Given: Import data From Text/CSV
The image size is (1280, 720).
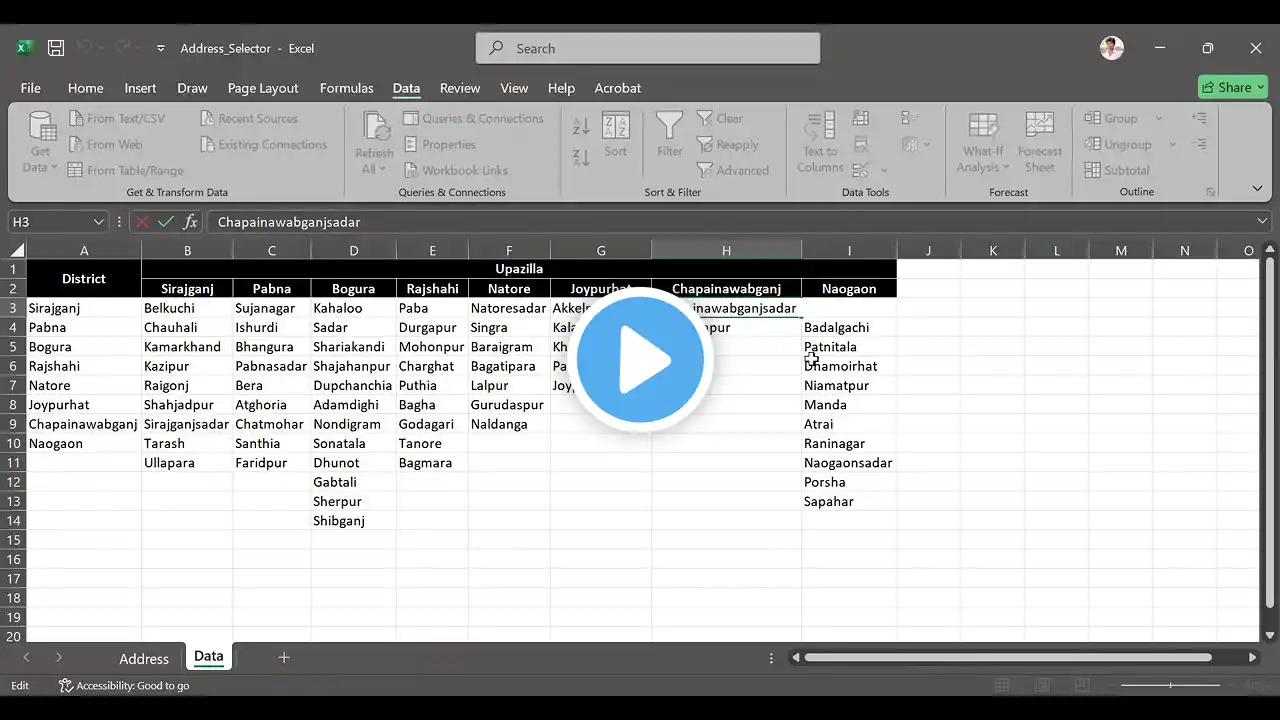Looking at the screenshot, I should (116, 118).
